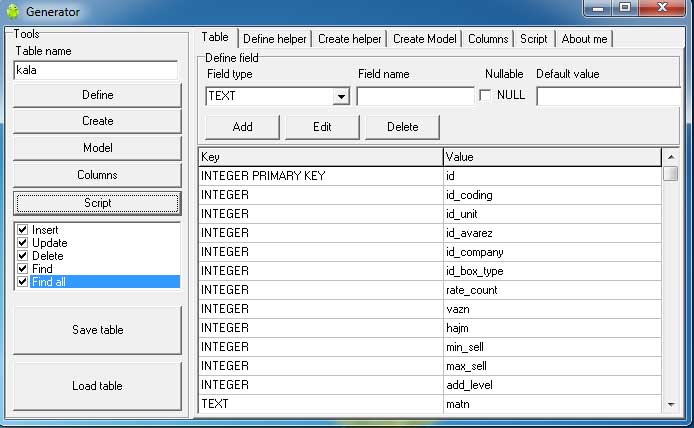Click the Edit field button
The width and height of the screenshot is (694, 428).
[x=321, y=127]
